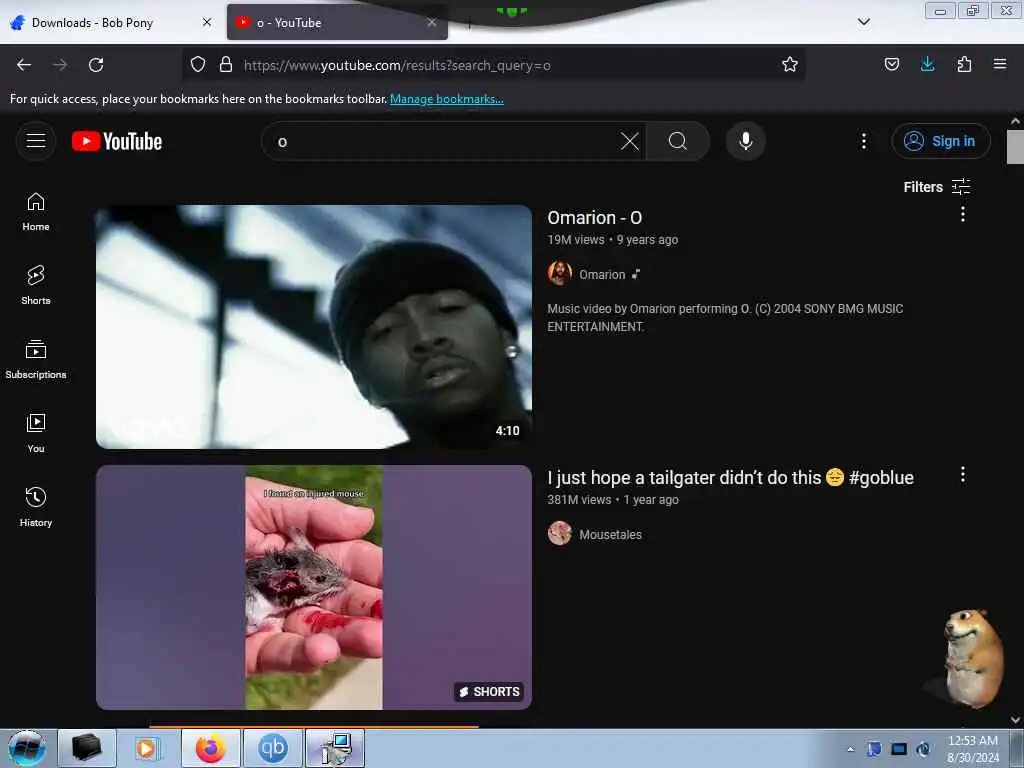Open You section in sidebar
This screenshot has height=768, width=1024.
click(x=36, y=433)
